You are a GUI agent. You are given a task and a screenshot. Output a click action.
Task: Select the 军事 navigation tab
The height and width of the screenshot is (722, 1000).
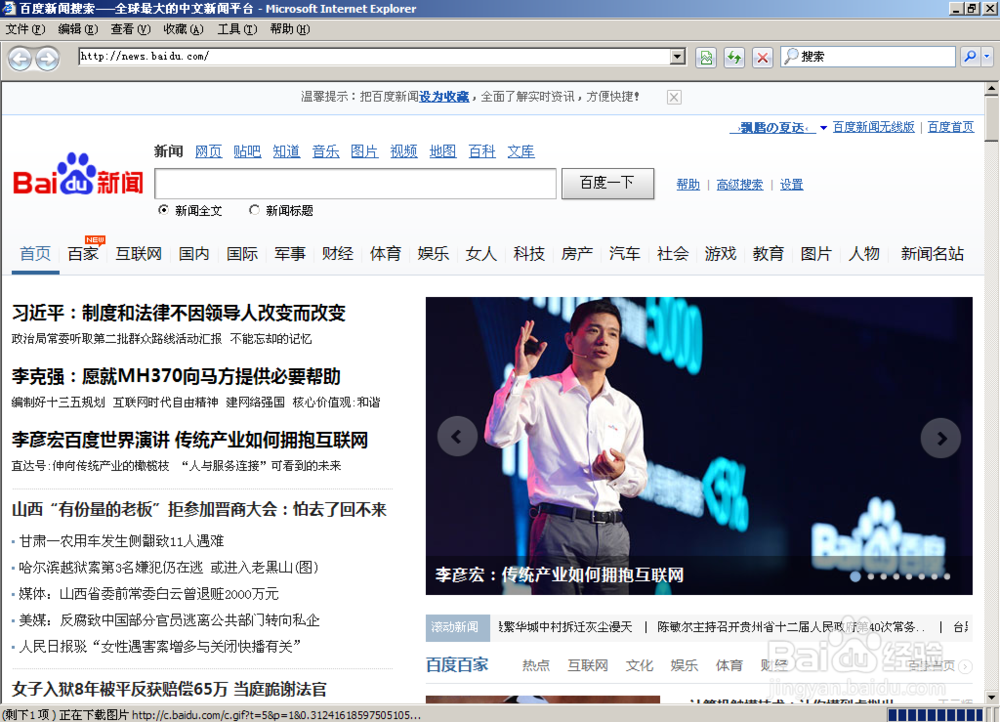point(290,254)
